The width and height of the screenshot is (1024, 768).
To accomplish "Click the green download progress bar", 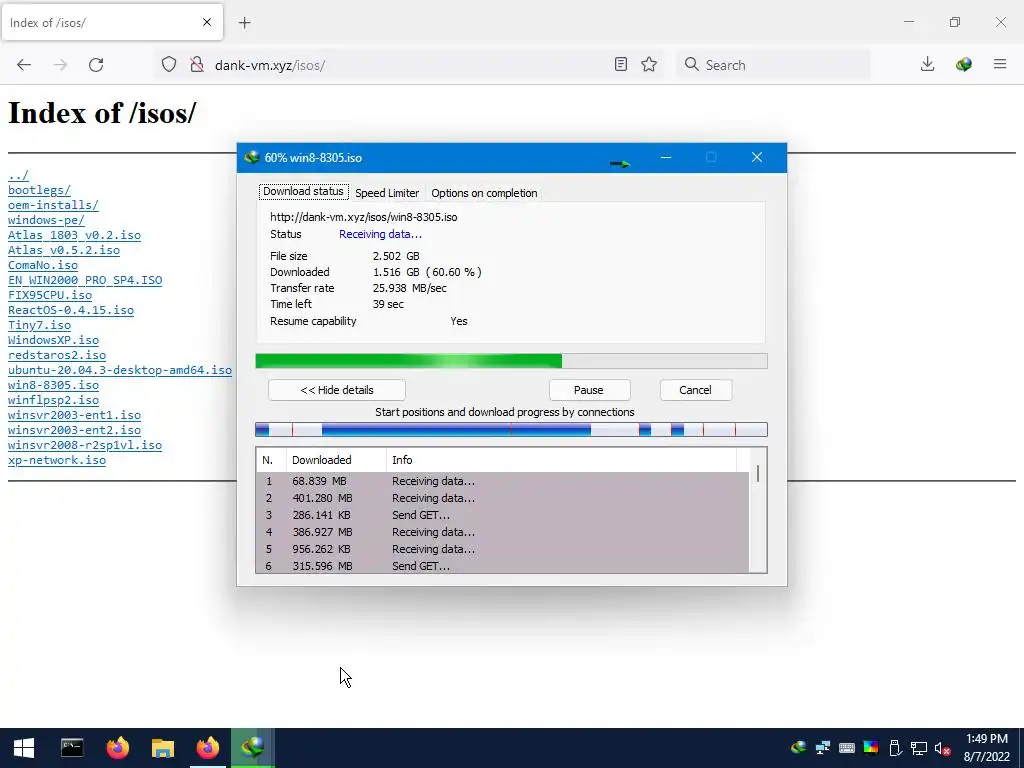I will [511, 361].
